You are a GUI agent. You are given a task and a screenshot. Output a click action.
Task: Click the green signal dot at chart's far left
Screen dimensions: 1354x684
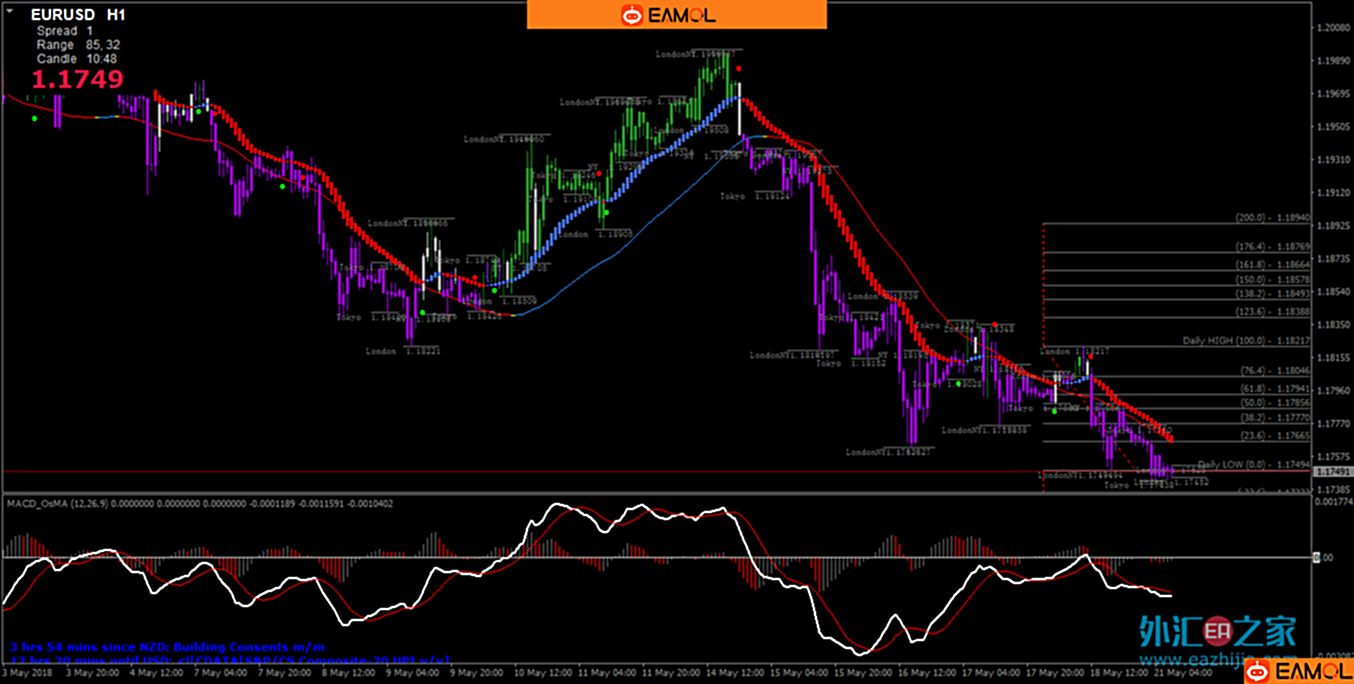pos(34,119)
